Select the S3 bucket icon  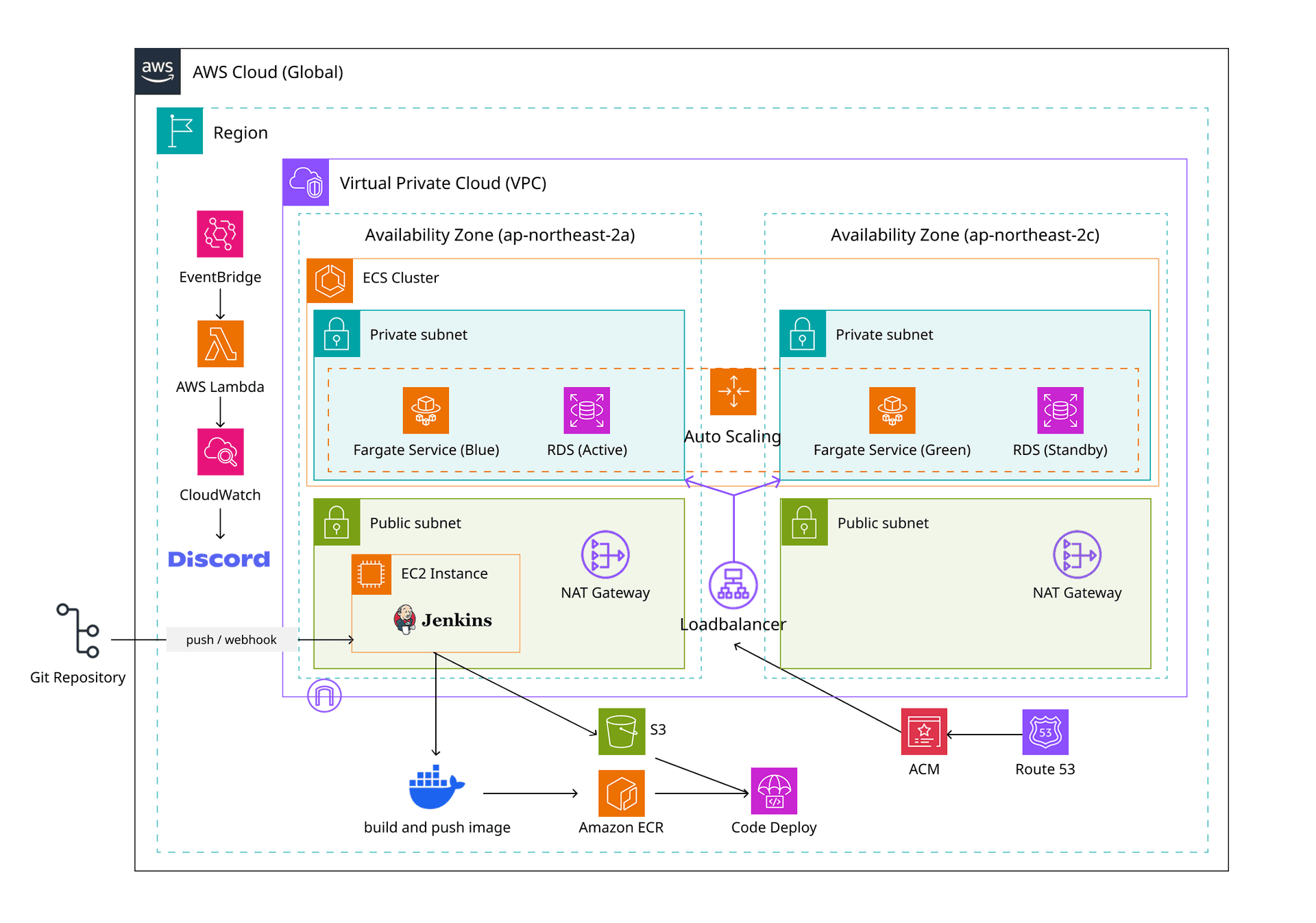[x=621, y=732]
